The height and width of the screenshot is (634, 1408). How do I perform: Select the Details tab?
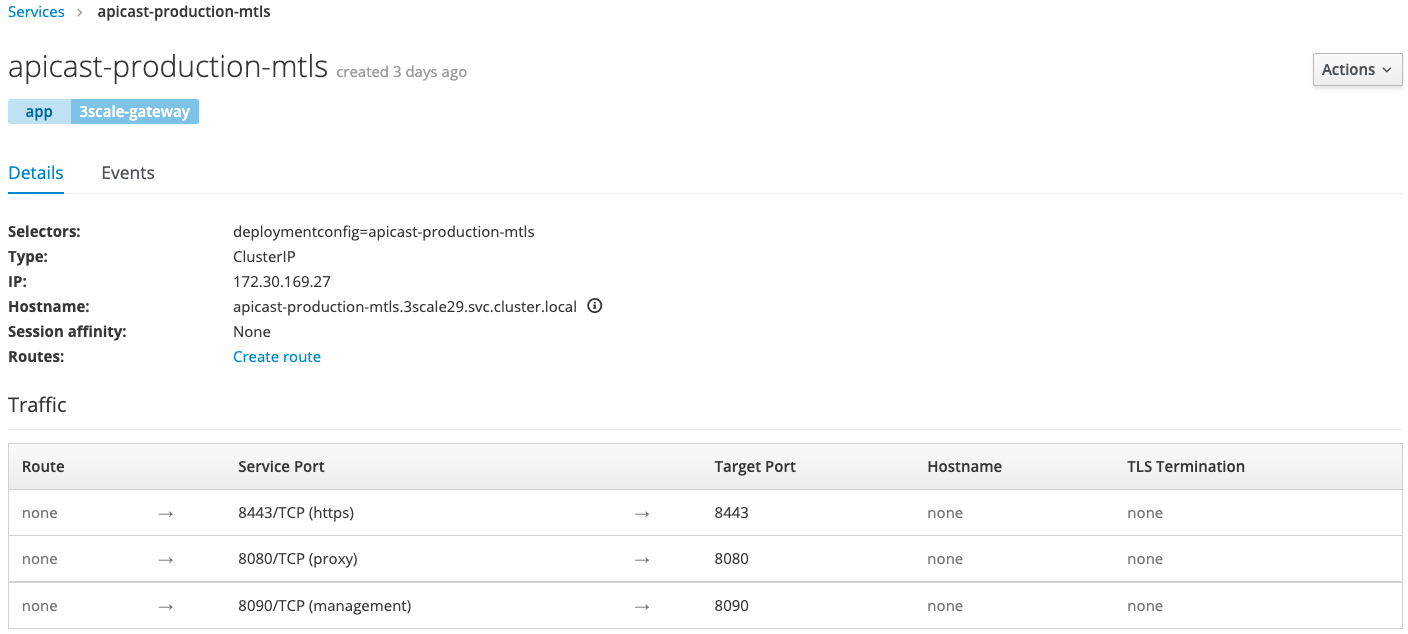click(36, 173)
